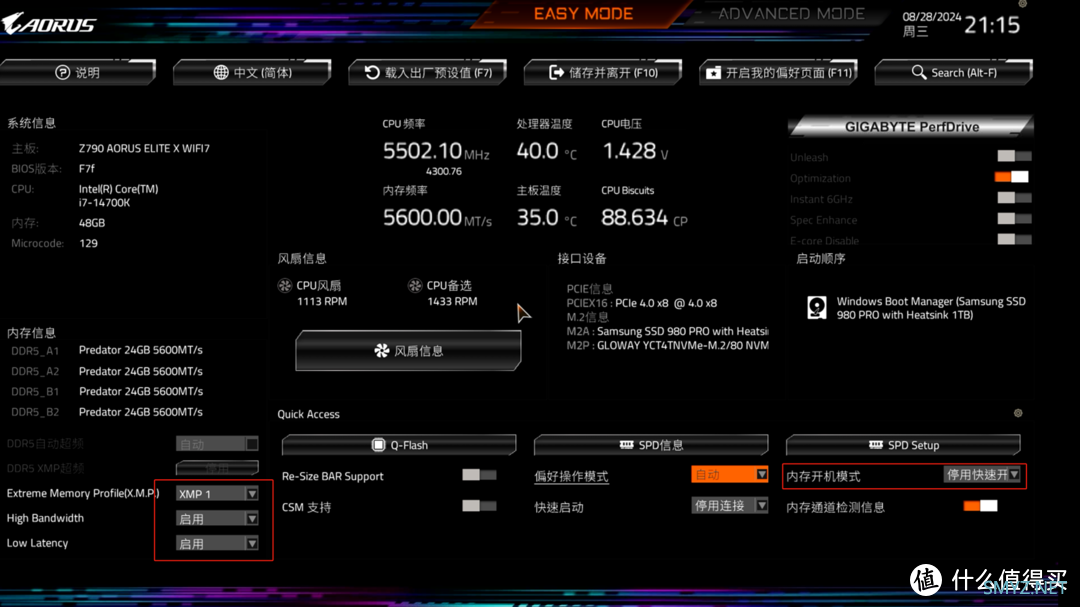Toggle the Spec Enhance switch
Image resolution: width=1080 pixels, height=607 pixels.
tap(1014, 219)
